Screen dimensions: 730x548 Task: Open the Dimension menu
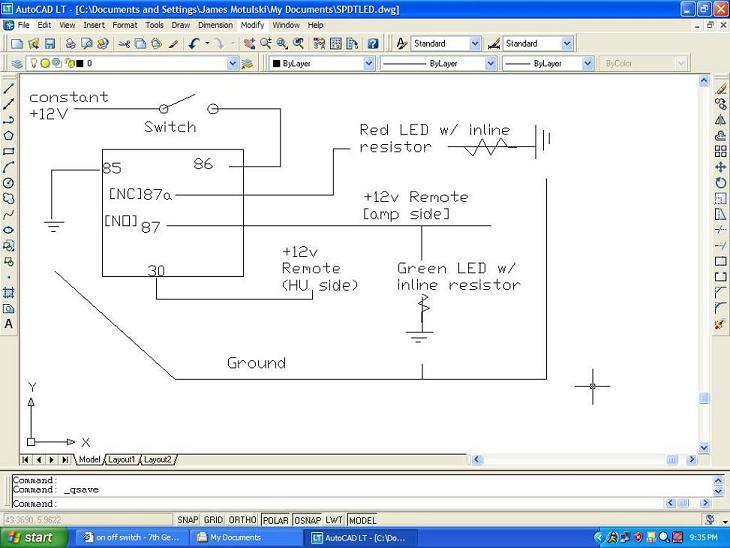[x=215, y=24]
